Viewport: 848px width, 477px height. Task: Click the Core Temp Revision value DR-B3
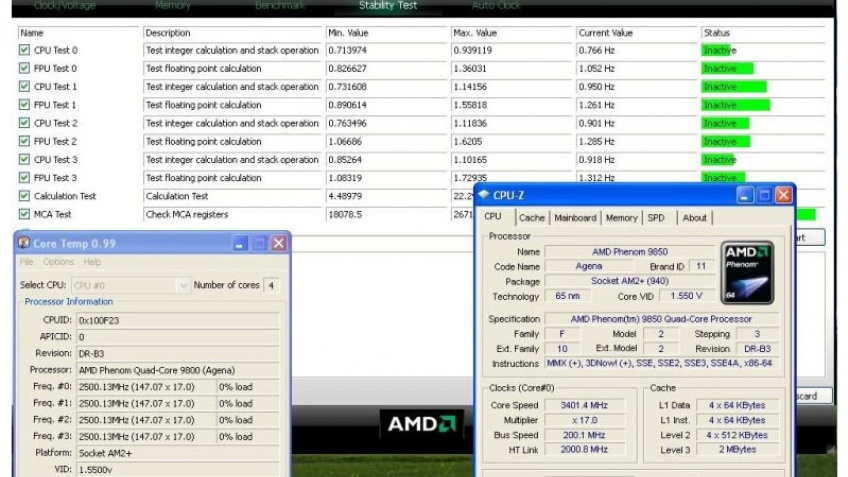coord(178,353)
